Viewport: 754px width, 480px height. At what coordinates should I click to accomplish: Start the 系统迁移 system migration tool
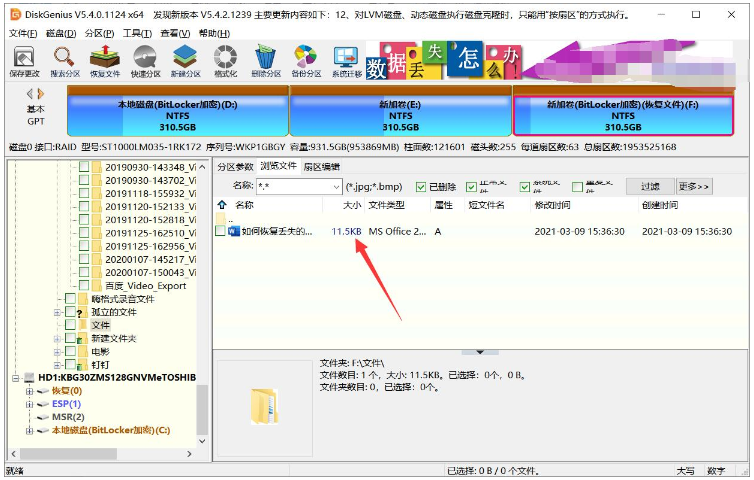[346, 61]
